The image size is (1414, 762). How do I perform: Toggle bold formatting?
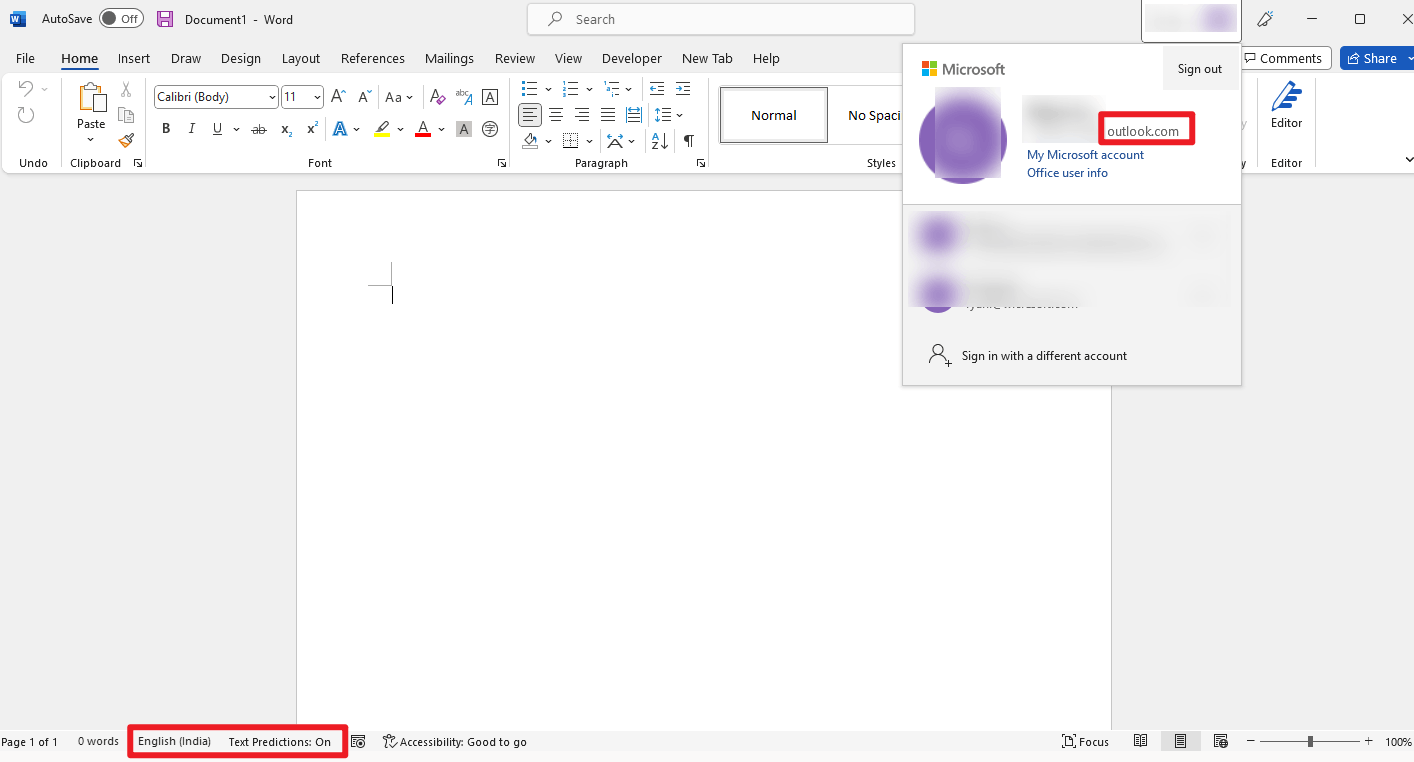pyautogui.click(x=166, y=129)
